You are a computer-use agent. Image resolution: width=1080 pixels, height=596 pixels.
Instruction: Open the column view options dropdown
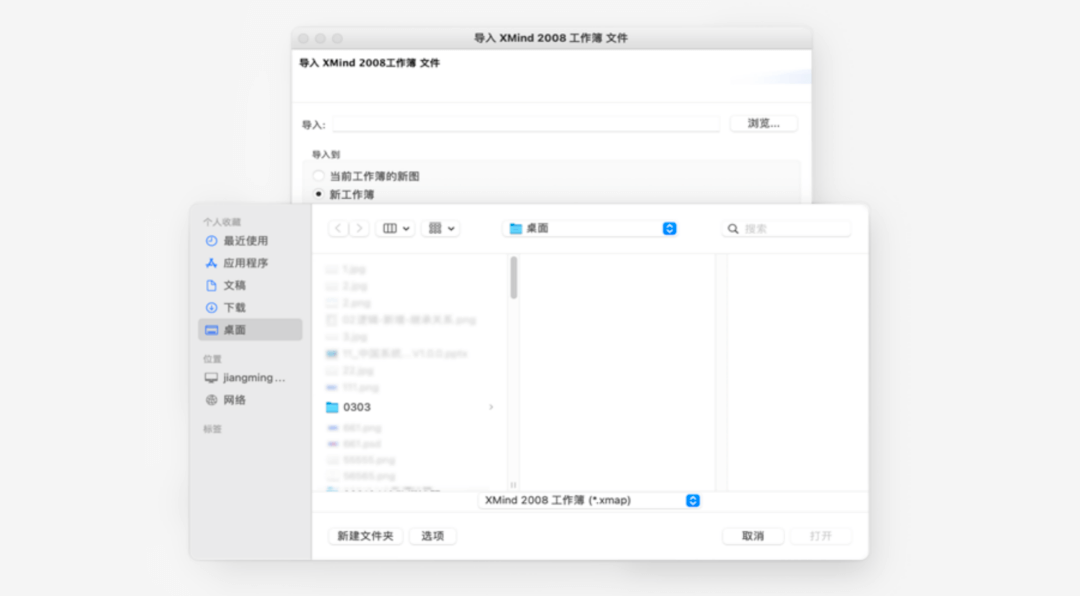click(x=395, y=228)
